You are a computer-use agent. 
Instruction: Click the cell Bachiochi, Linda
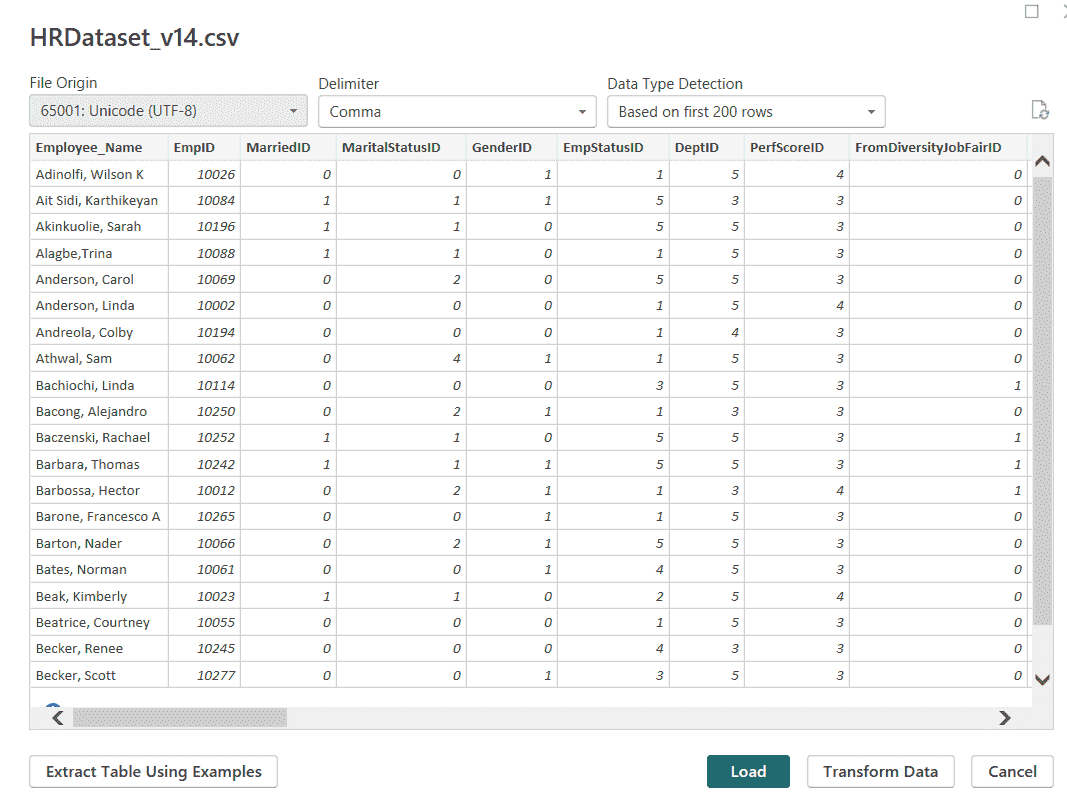(x=99, y=385)
